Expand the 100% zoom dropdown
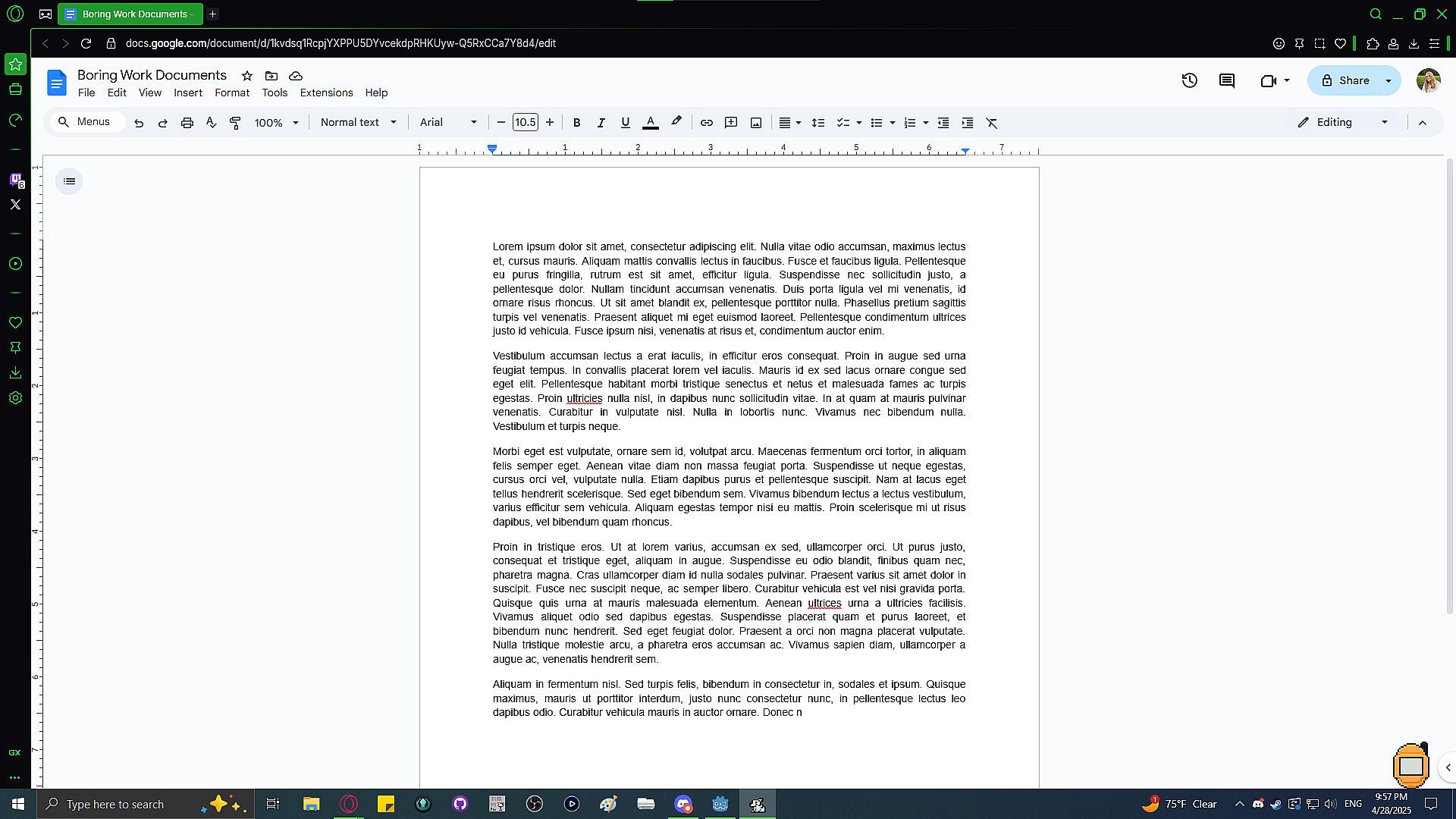Viewport: 1456px width, 819px height. click(x=276, y=123)
